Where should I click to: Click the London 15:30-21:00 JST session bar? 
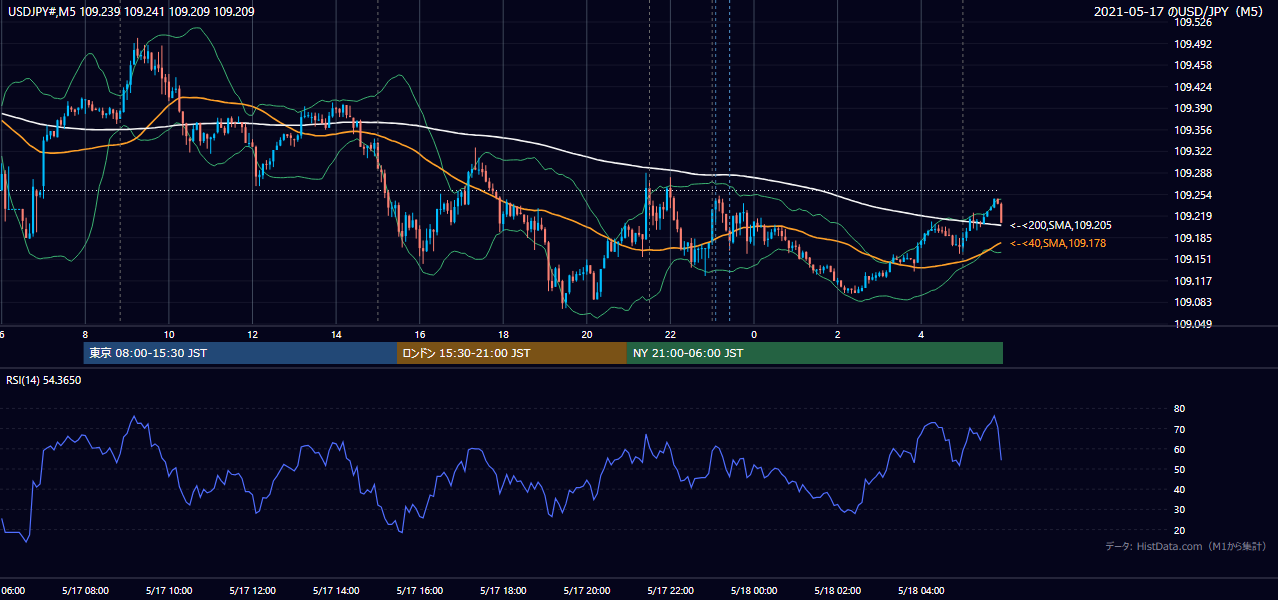tap(512, 353)
